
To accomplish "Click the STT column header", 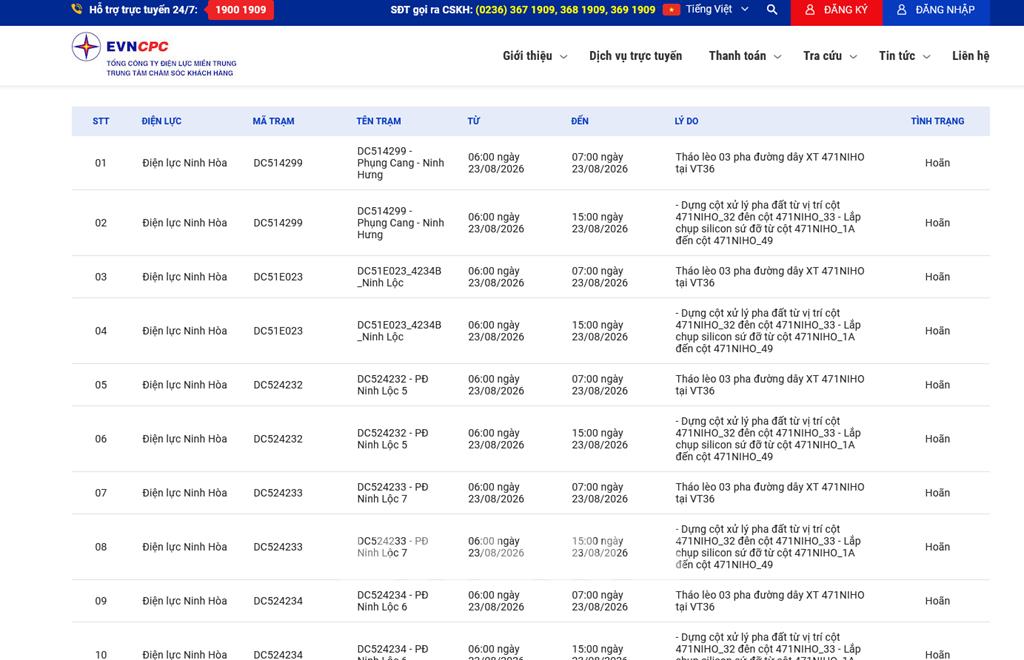I will click(x=101, y=121).
